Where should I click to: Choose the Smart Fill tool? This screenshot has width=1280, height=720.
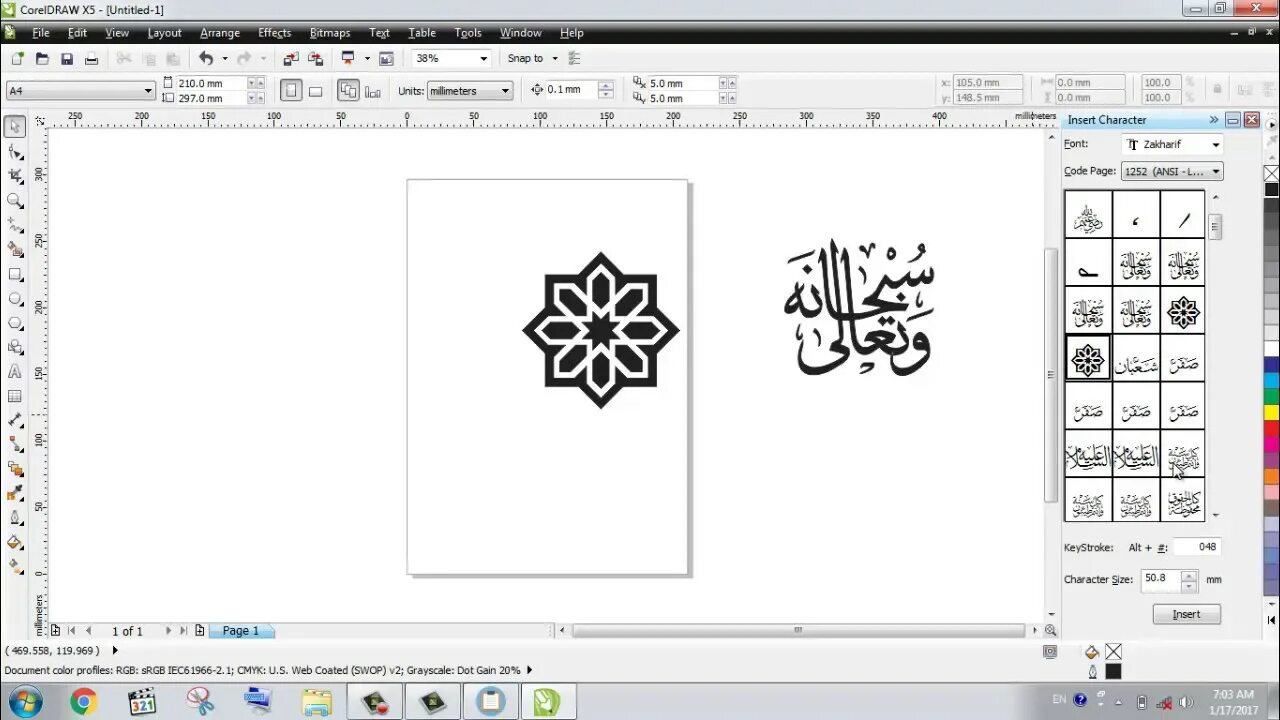coord(15,250)
